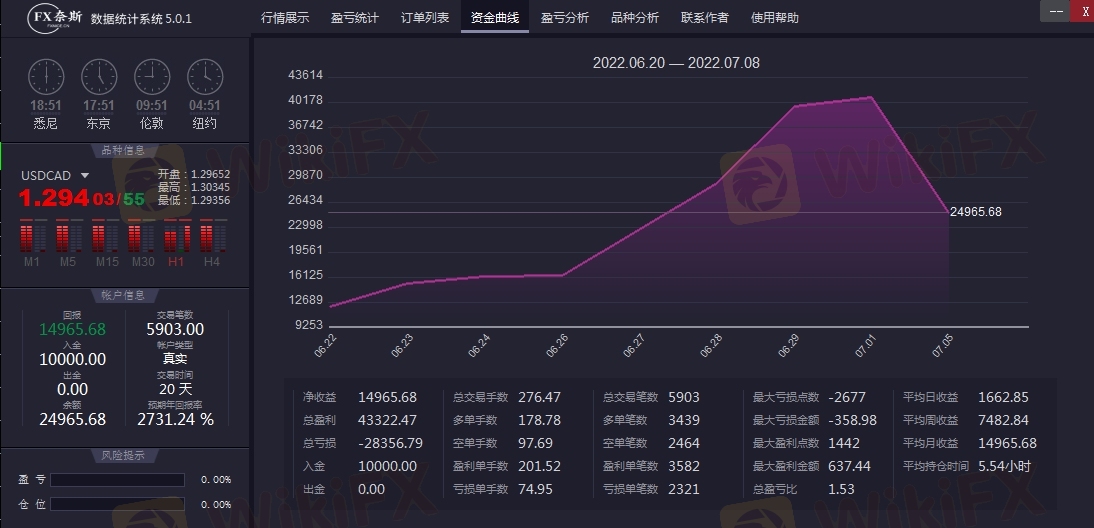Collapse the 品种信息 panel header
This screenshot has width=1094, height=528.
[124, 151]
